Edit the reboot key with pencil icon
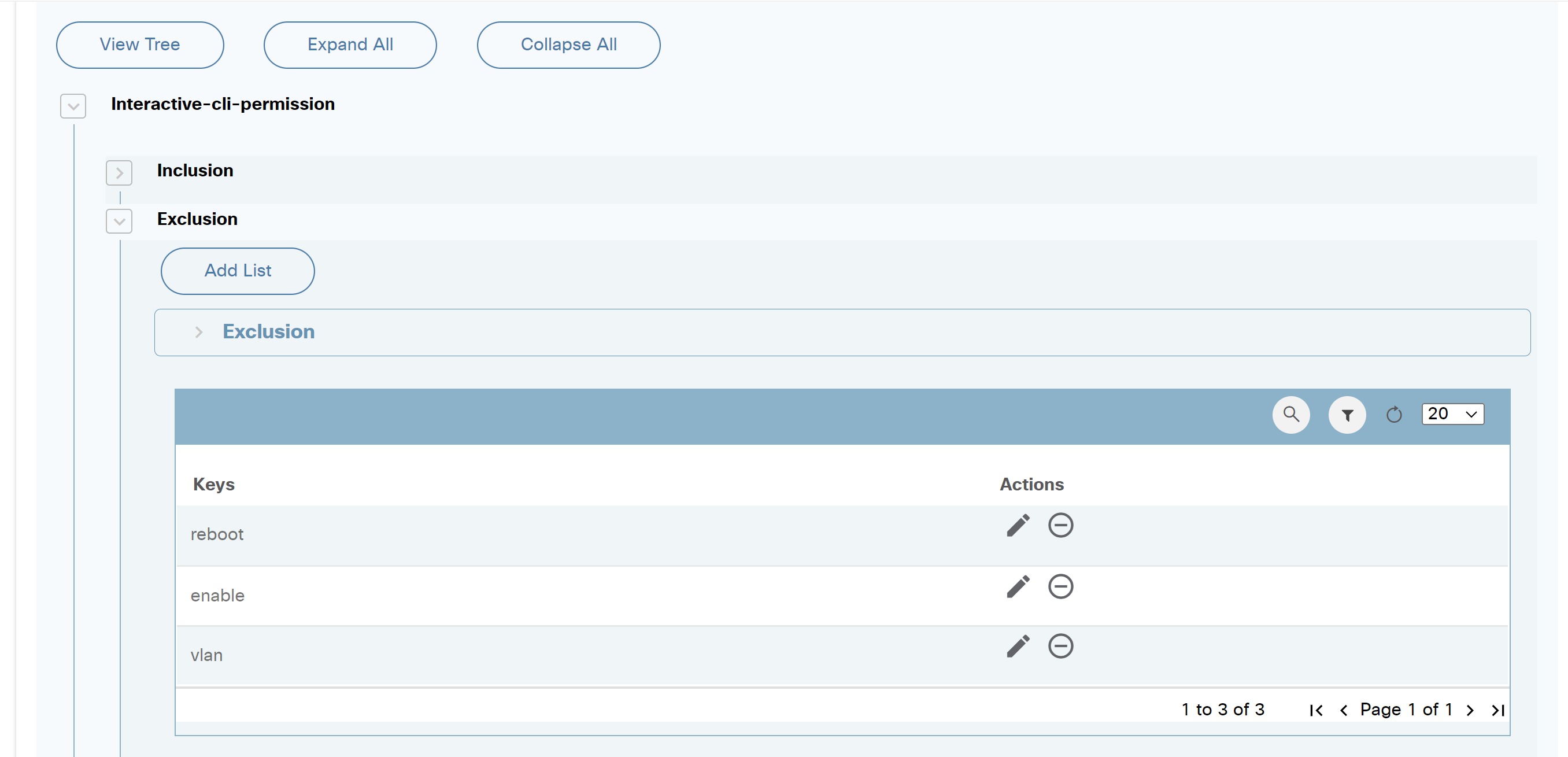The width and height of the screenshot is (1568, 757). coord(1018,525)
